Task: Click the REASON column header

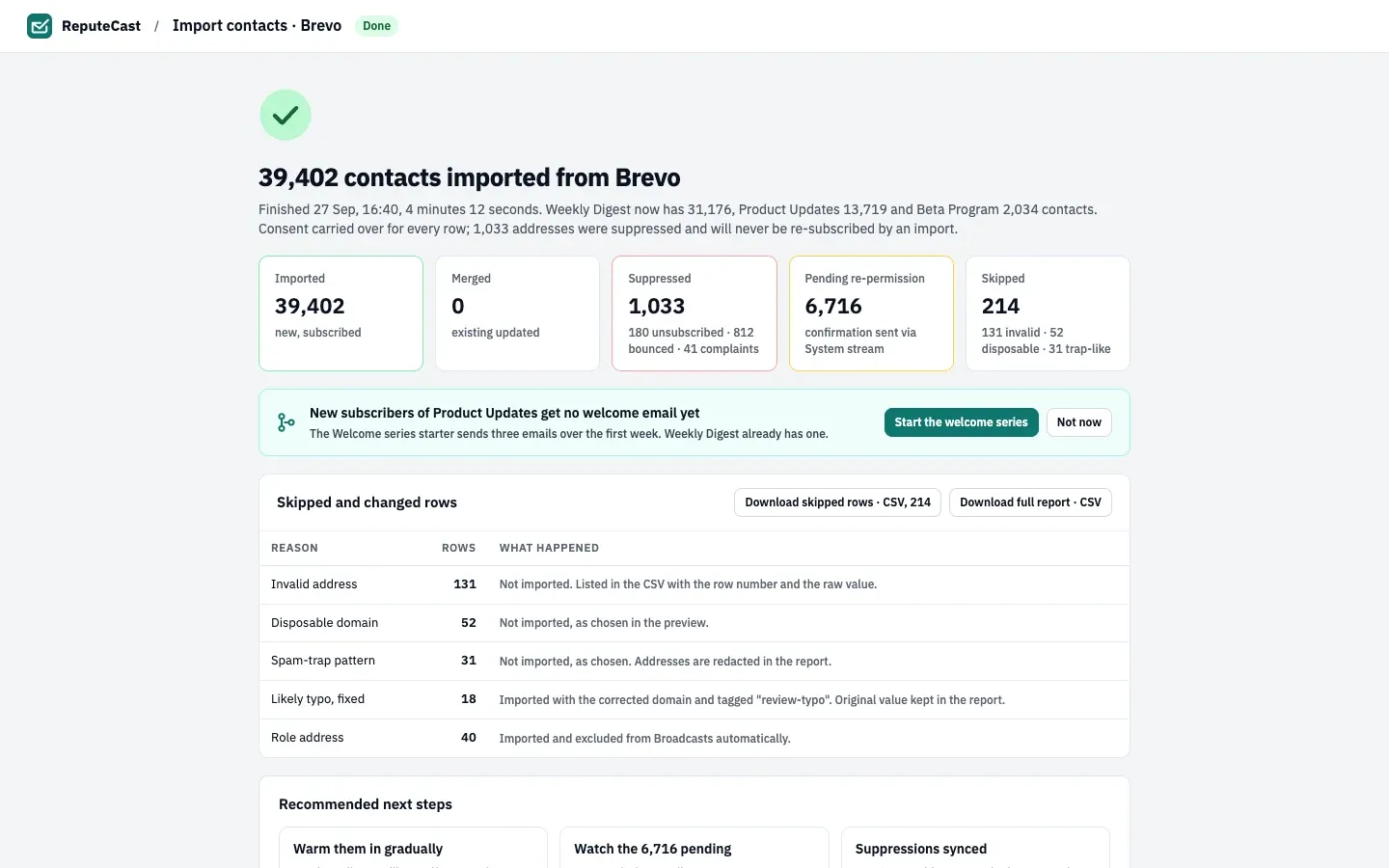Action: point(294,548)
